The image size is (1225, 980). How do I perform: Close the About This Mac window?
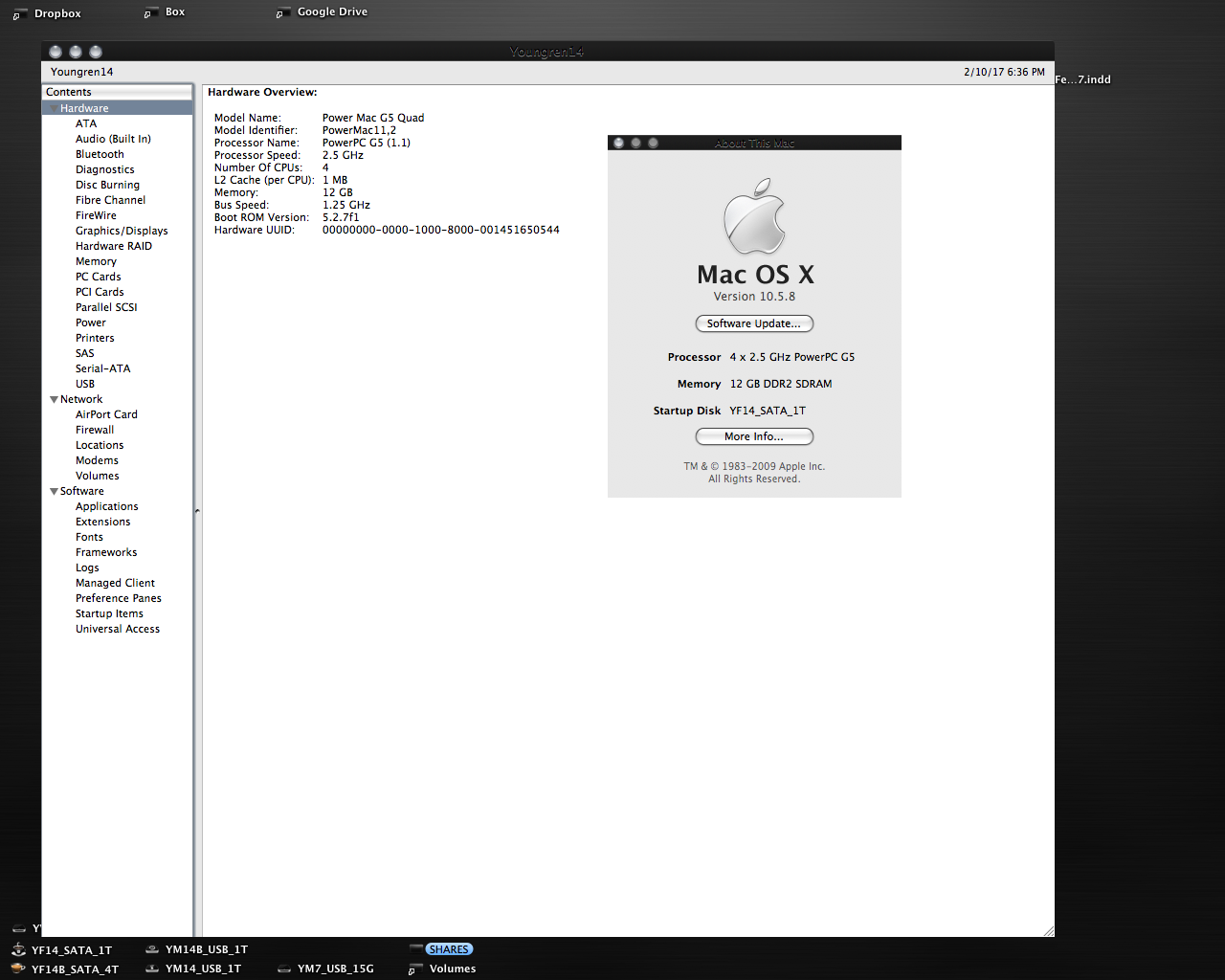click(619, 143)
